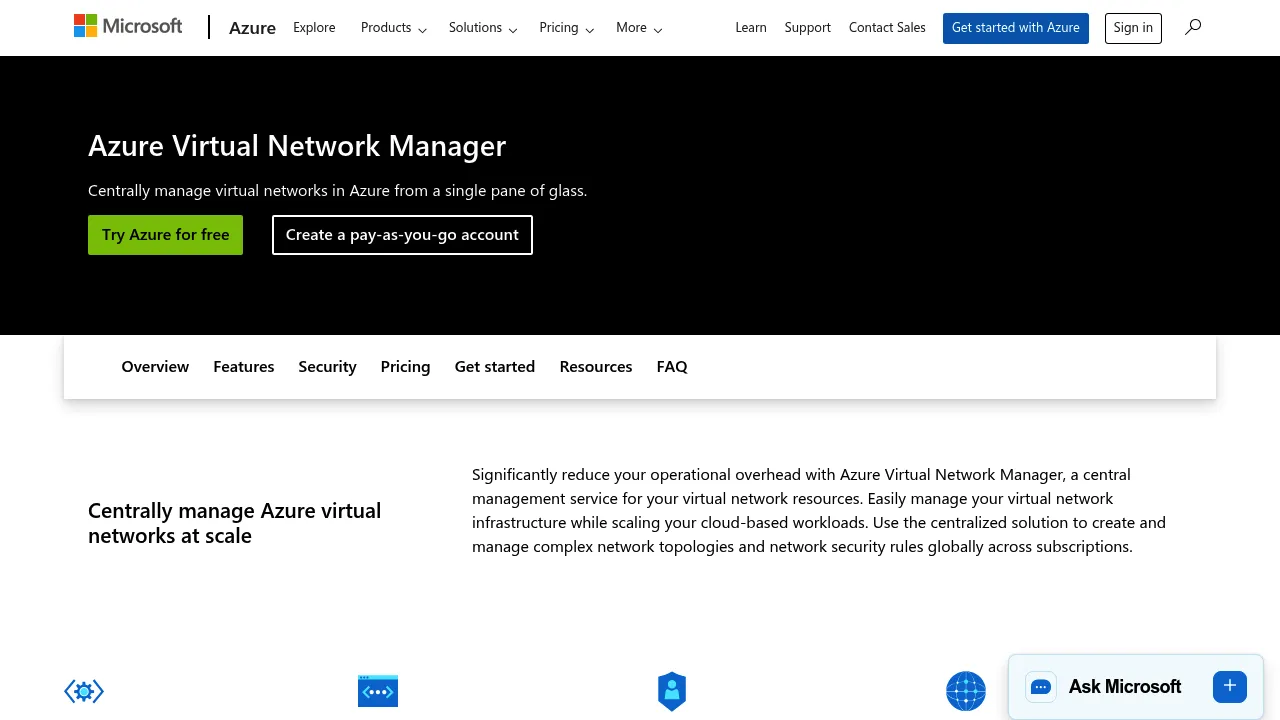The height and width of the screenshot is (720, 1280).
Task: Click Create a pay-as-you-go account
Action: pos(402,235)
